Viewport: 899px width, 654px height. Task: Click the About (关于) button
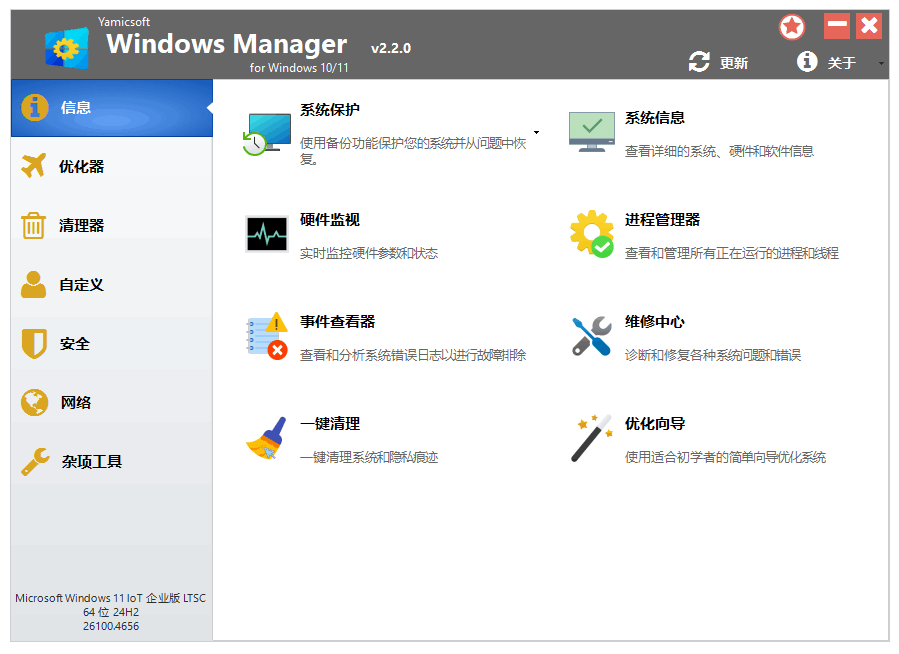[x=827, y=63]
